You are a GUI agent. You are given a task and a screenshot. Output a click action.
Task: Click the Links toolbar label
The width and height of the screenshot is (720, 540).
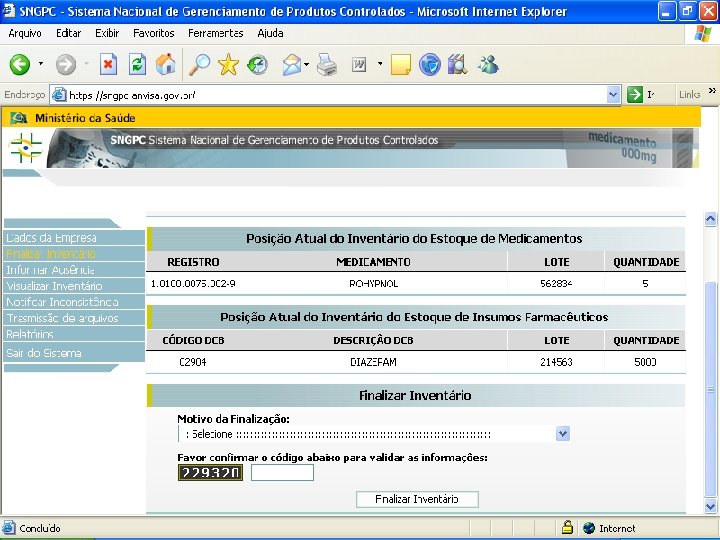click(689, 95)
